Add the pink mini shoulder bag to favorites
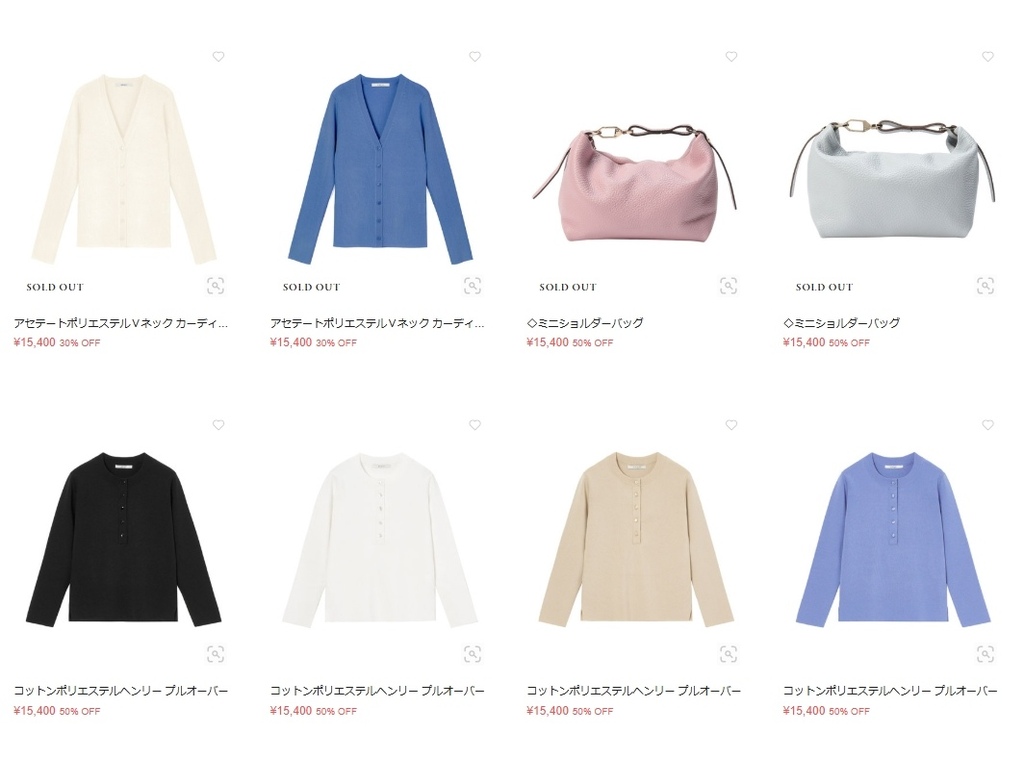Viewport: 1024px width, 758px height. 731,57
